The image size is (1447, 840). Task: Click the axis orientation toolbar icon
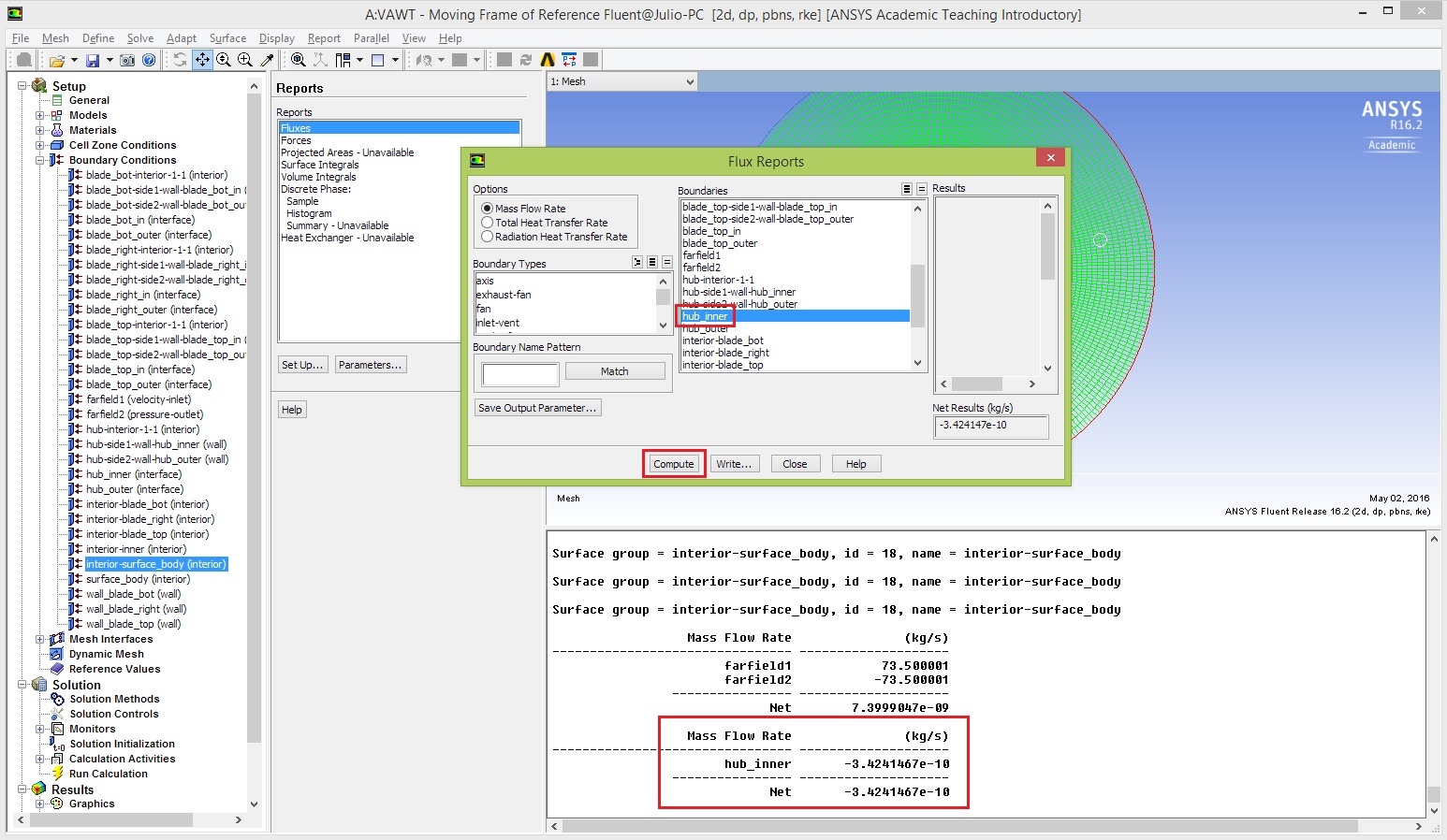(x=320, y=60)
